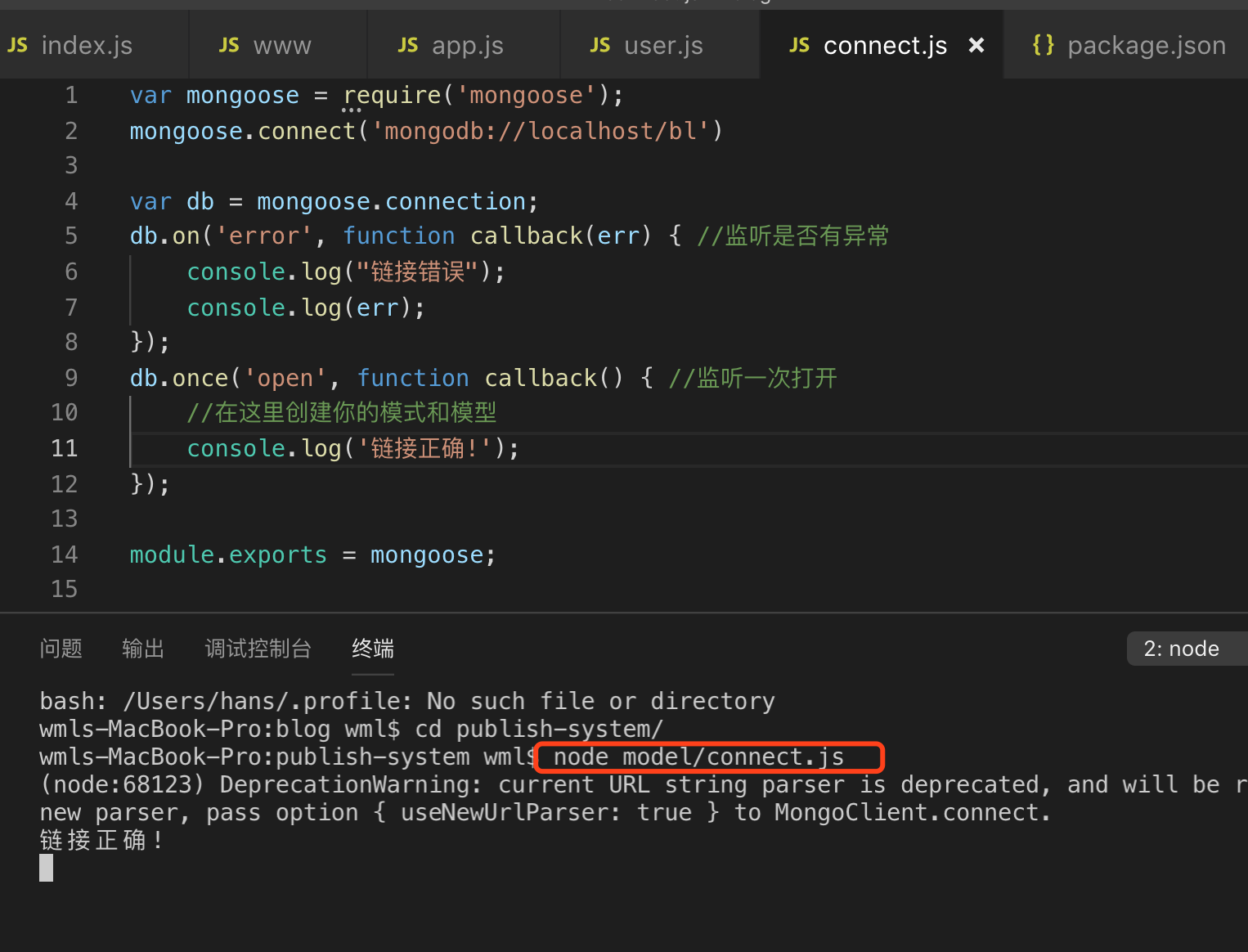Click line number 5 in the gutter

pos(71,236)
